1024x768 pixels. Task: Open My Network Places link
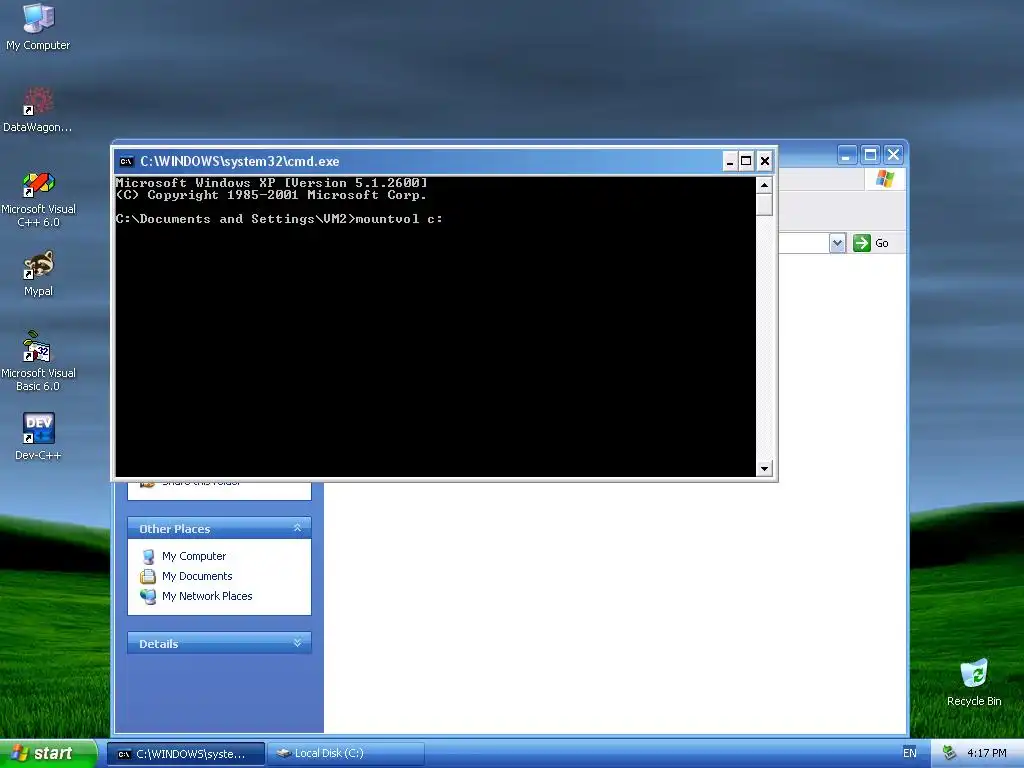(x=207, y=596)
